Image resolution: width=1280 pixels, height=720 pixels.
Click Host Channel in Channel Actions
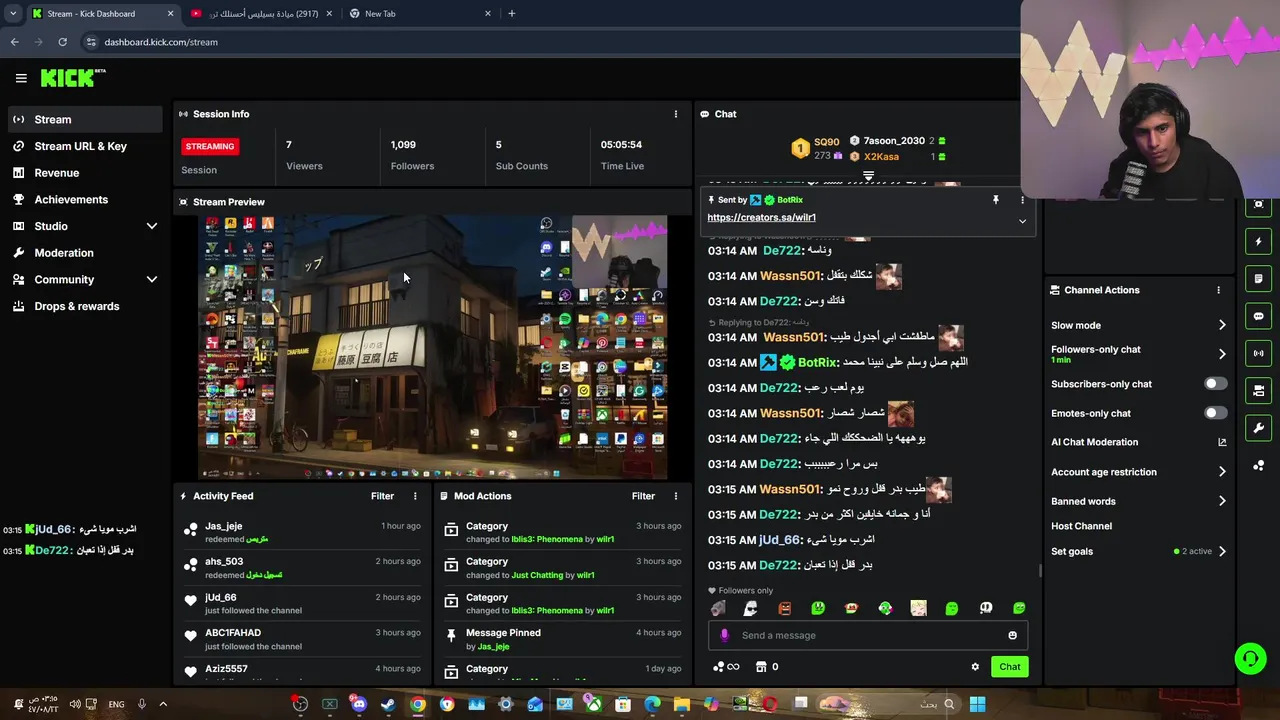point(1081,526)
